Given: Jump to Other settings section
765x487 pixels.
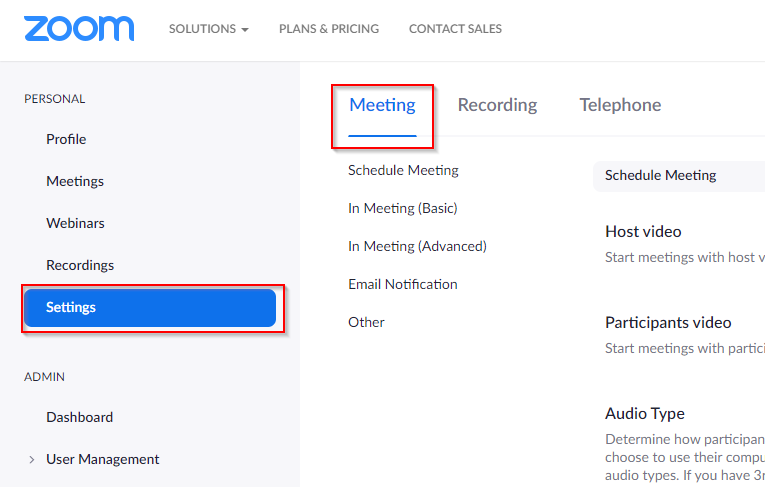Looking at the screenshot, I should point(366,322).
